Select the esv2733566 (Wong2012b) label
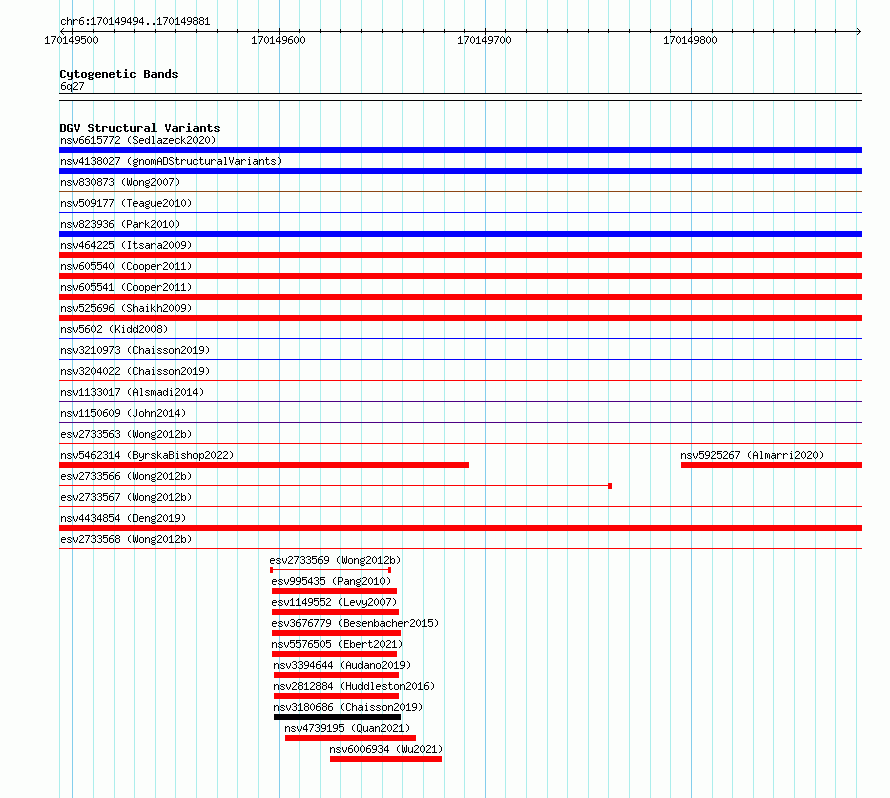This screenshot has width=890, height=798. coord(126,476)
